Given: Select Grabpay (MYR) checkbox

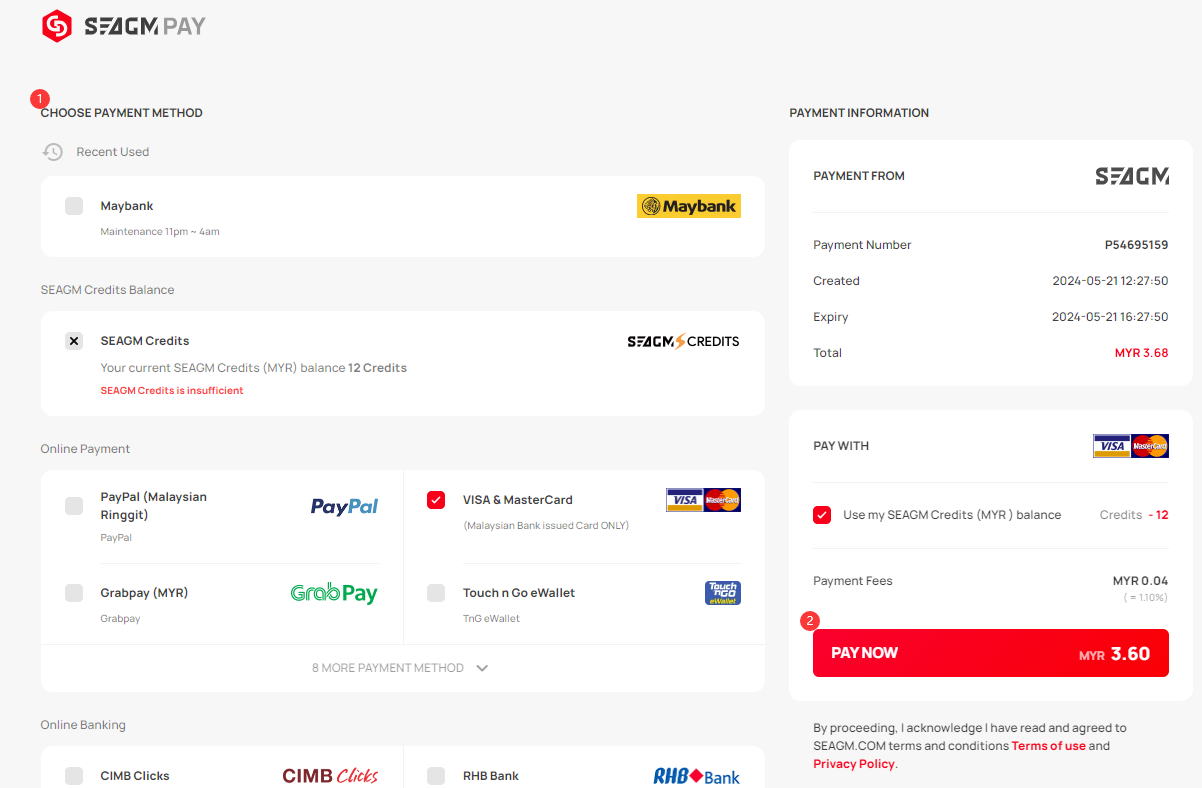Looking at the screenshot, I should click(x=74, y=593).
